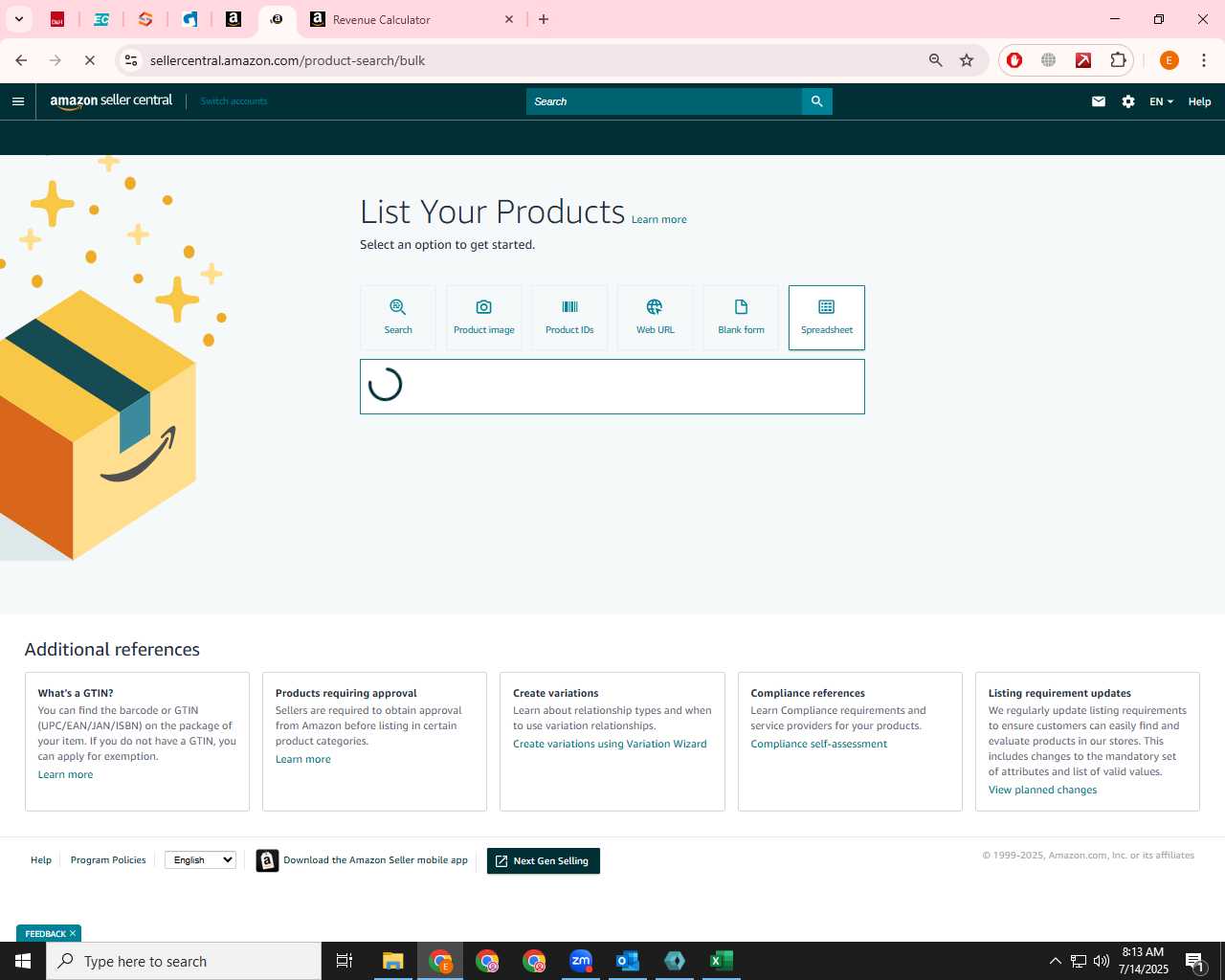Viewport: 1225px width, 980px height.
Task: View site information icon in address bar
Action: coord(131,60)
